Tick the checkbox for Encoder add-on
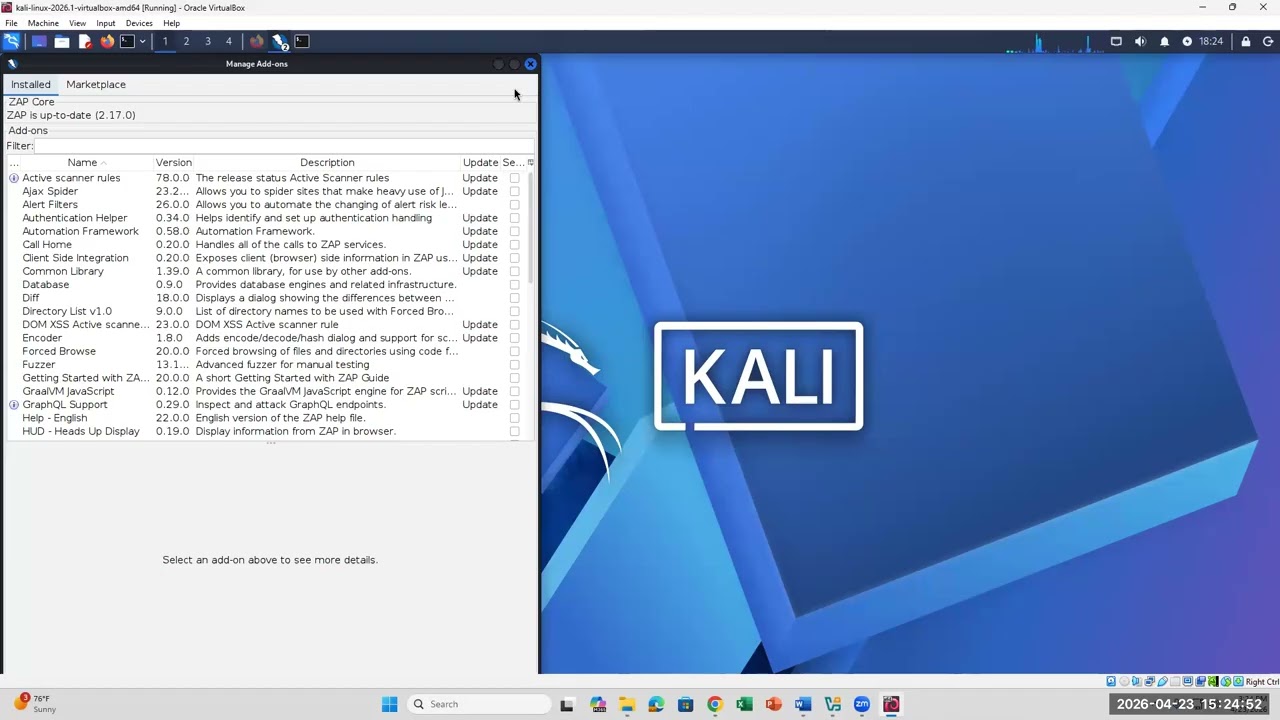 (514, 338)
